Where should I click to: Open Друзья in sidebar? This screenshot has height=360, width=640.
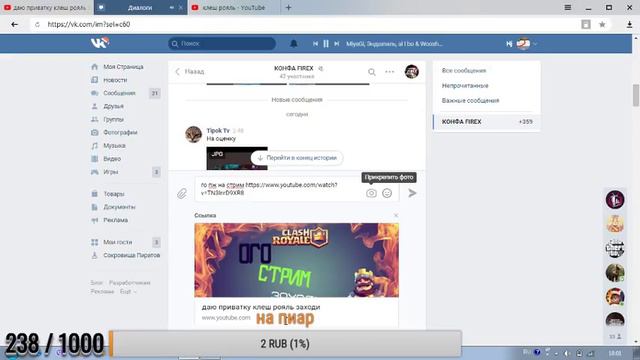click(x=113, y=106)
